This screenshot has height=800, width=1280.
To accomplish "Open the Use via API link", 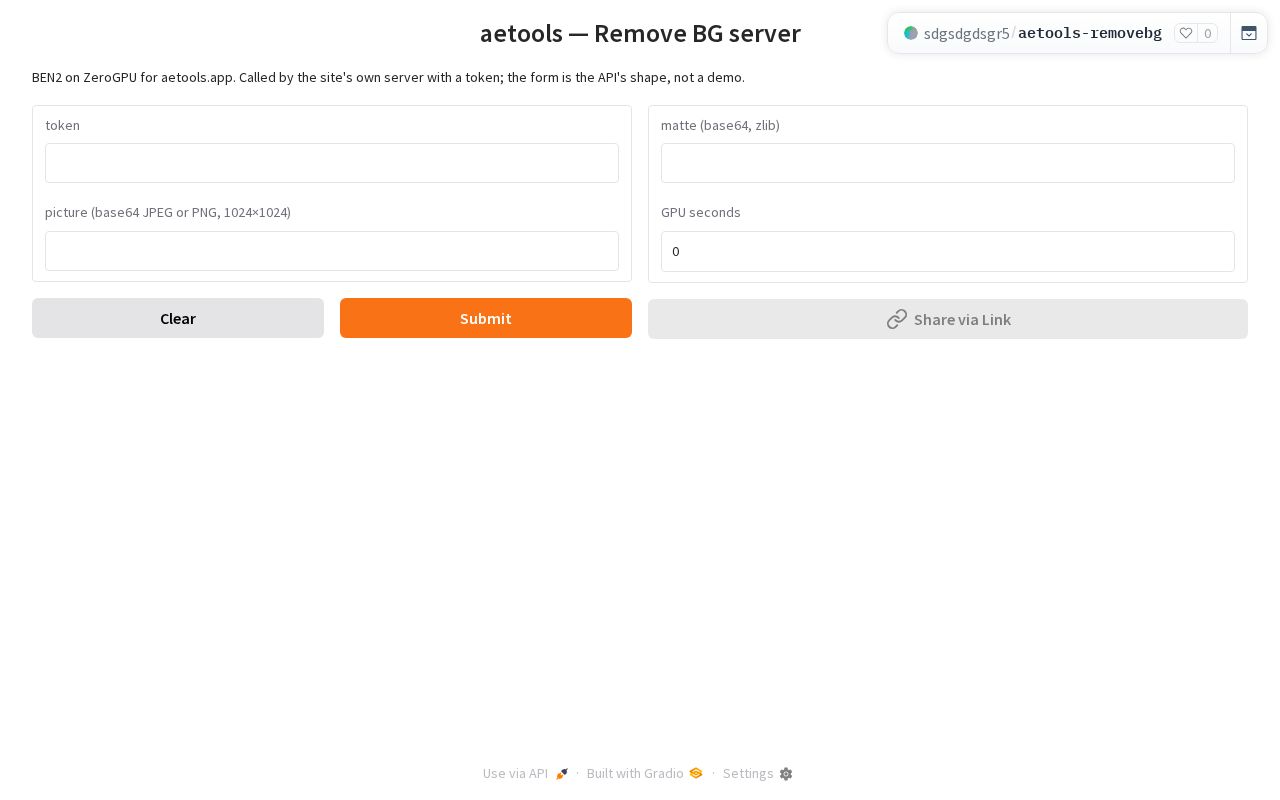I will (x=526, y=773).
